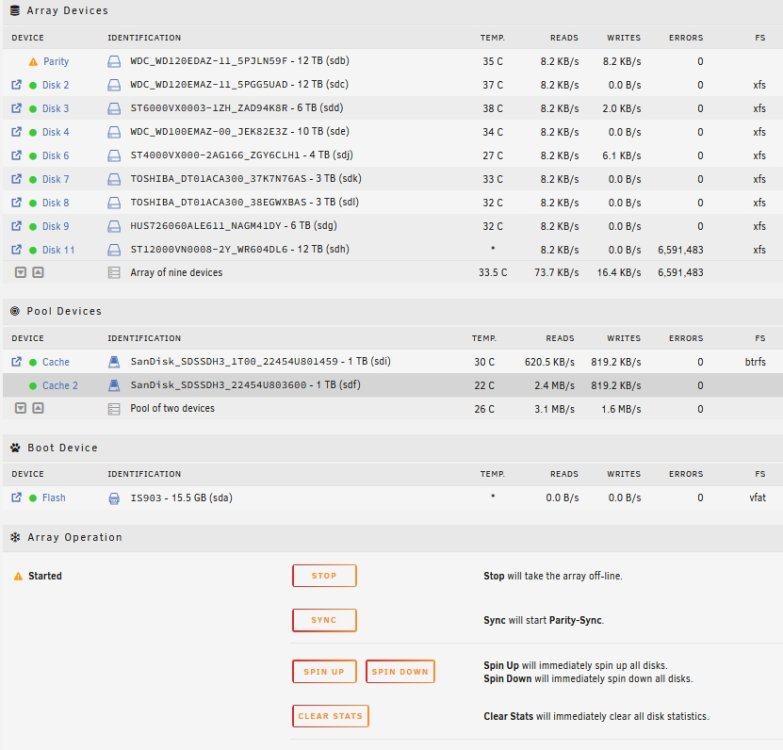Click the Boot Device paw icon
This screenshot has width=783, height=750.
tap(15, 447)
